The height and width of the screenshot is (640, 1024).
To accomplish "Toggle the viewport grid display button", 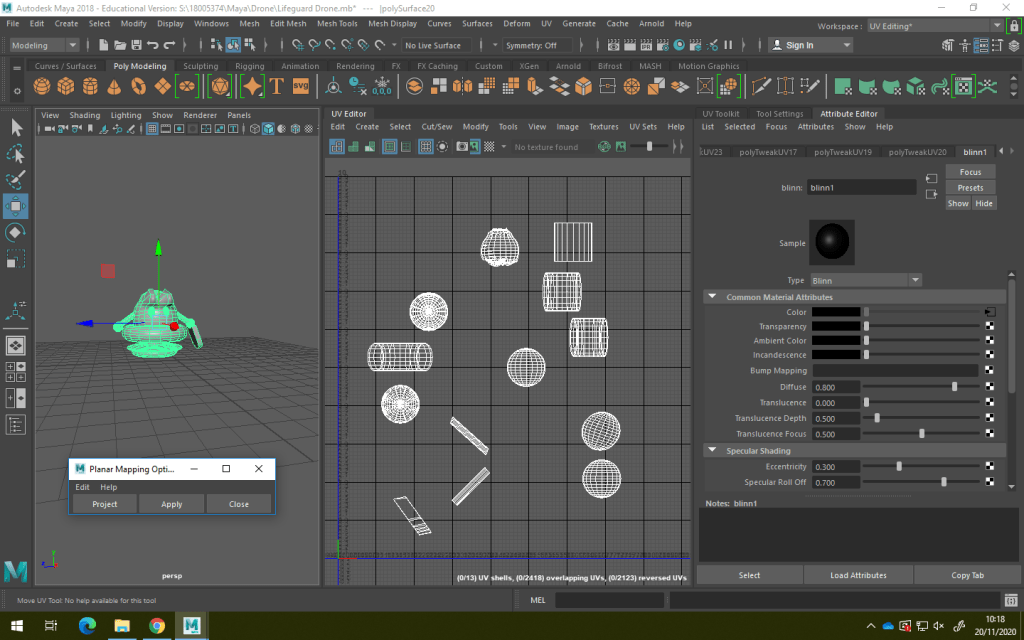I will coord(153,129).
